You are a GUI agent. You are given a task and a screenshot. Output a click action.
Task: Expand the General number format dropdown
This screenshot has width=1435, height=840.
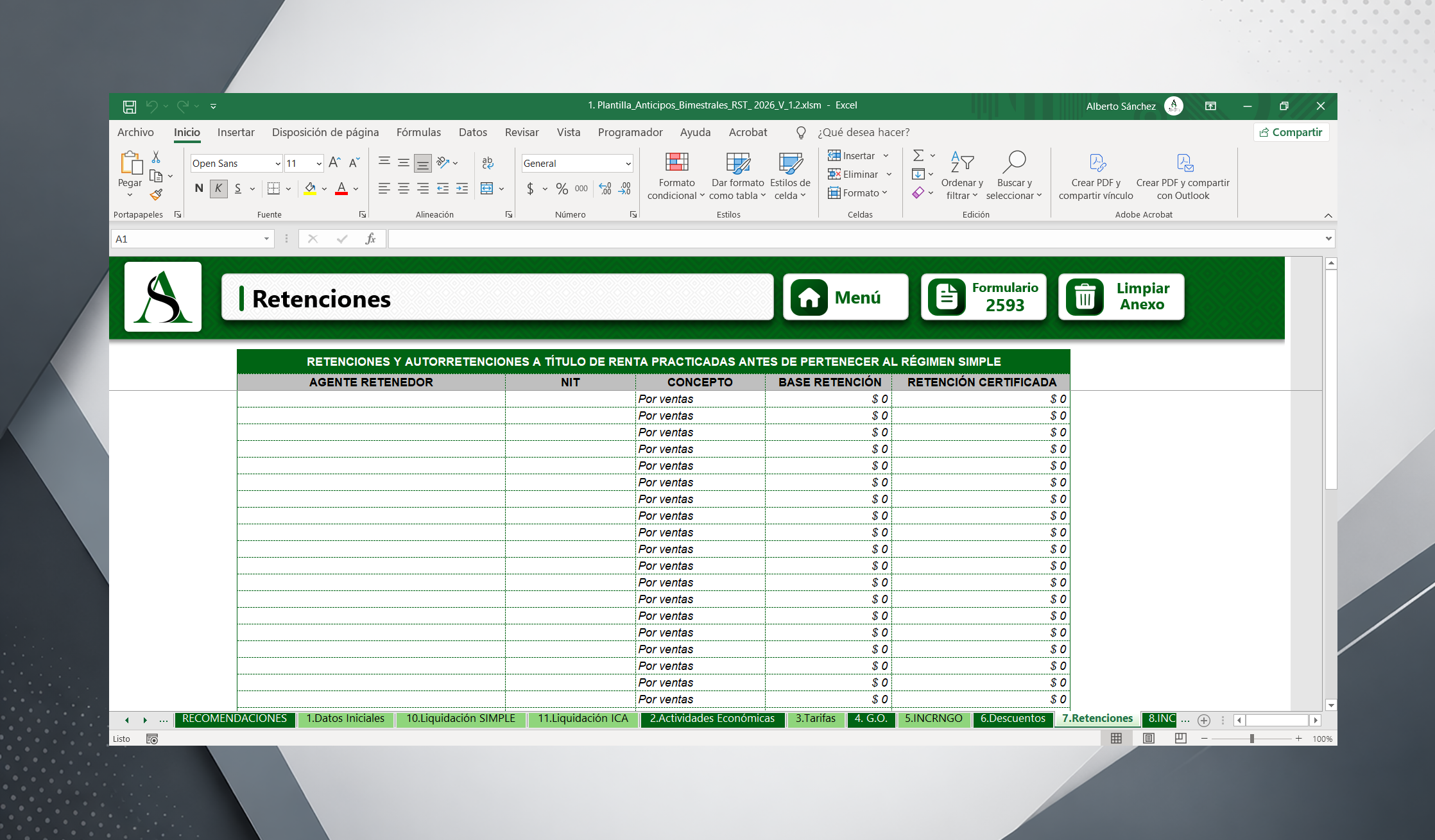[628, 164]
